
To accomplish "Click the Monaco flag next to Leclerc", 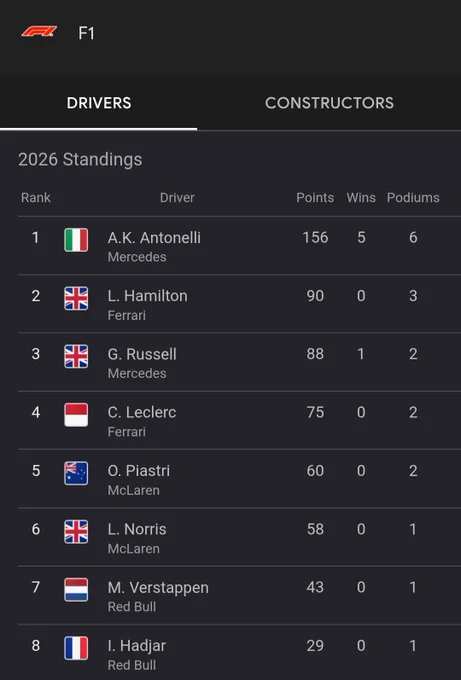I will click(x=76, y=415).
